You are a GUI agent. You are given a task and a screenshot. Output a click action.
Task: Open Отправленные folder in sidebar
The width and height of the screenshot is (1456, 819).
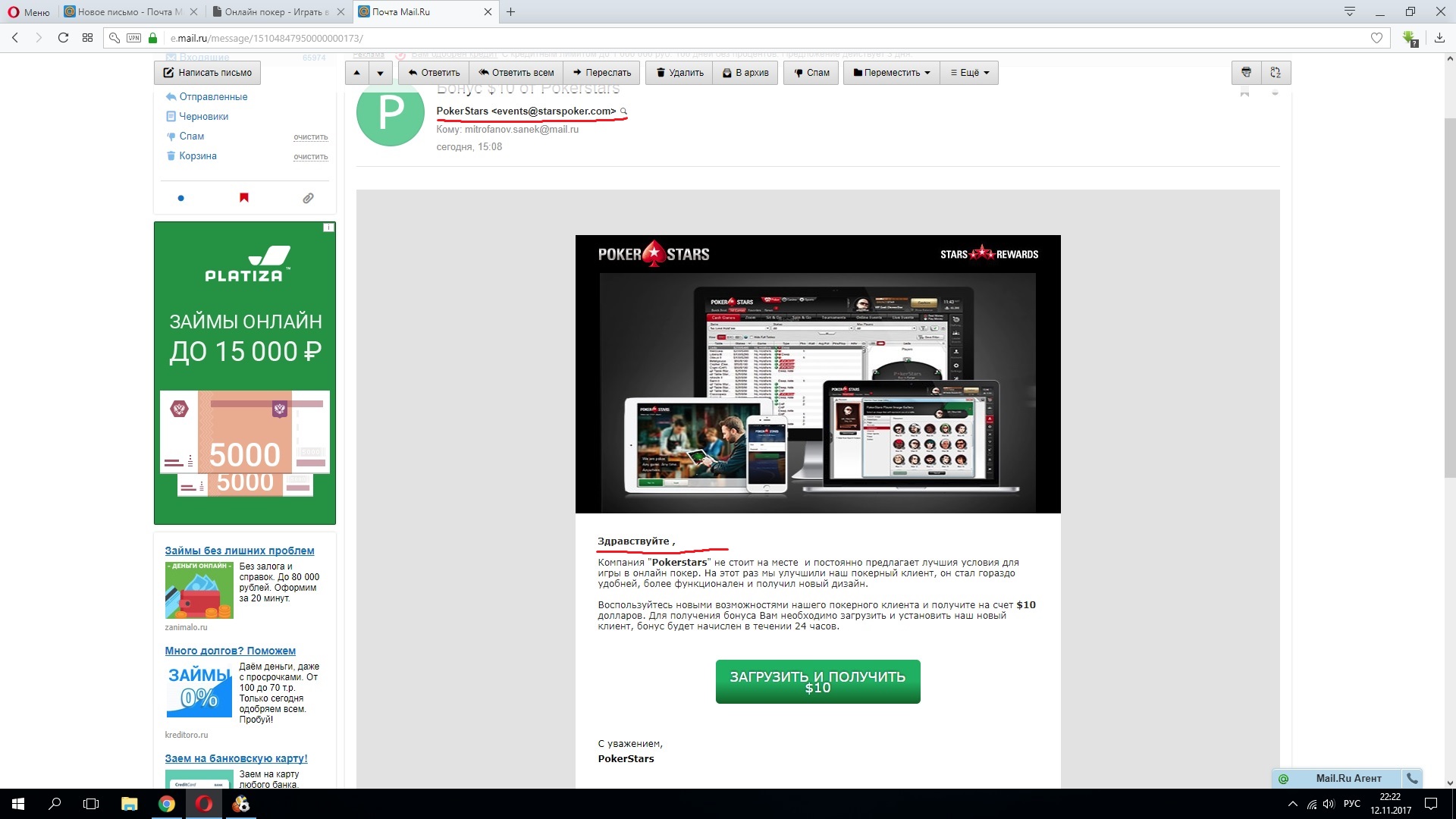(213, 97)
